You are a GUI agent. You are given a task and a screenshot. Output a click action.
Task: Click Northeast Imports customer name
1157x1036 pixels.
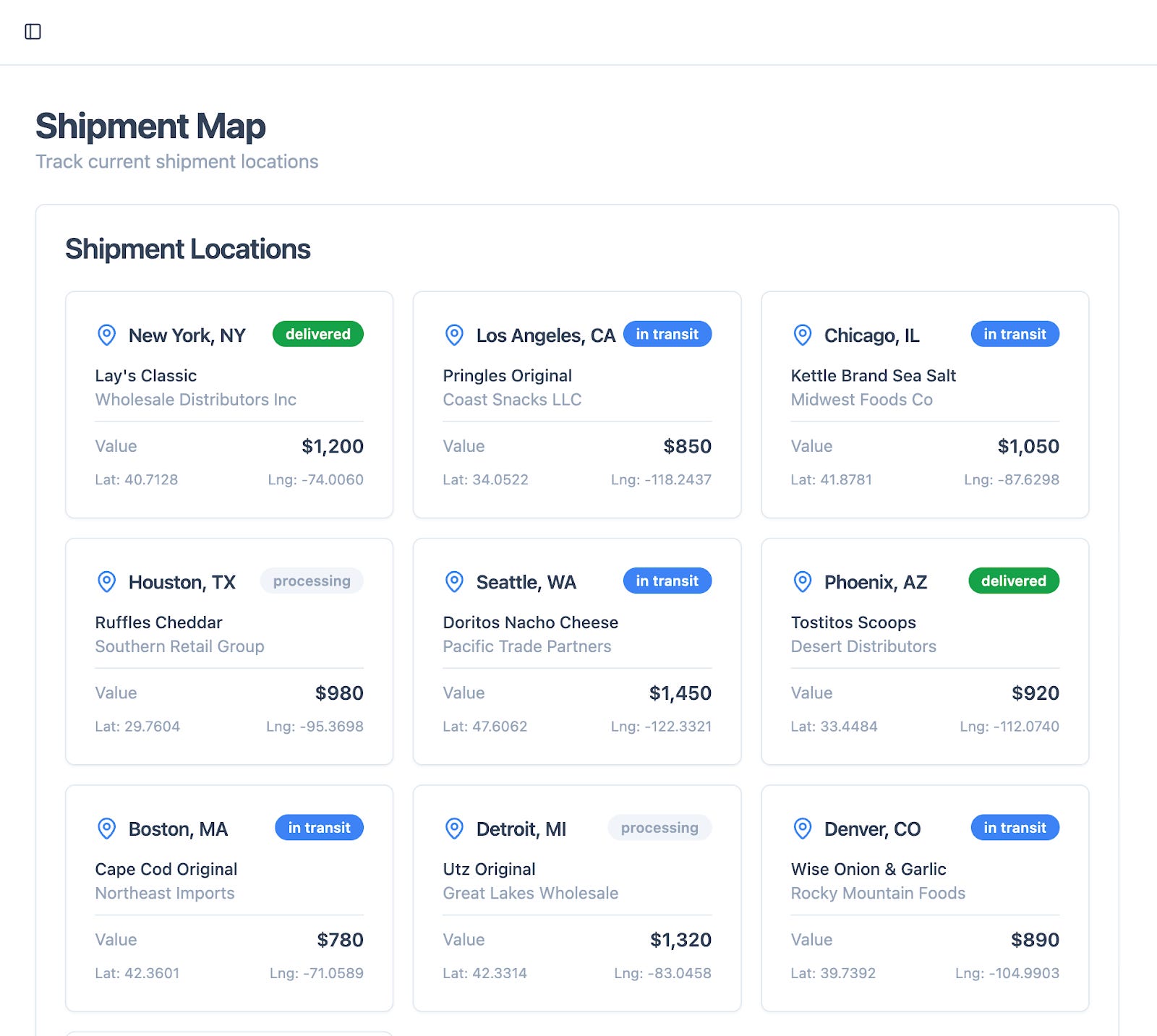pos(165,893)
